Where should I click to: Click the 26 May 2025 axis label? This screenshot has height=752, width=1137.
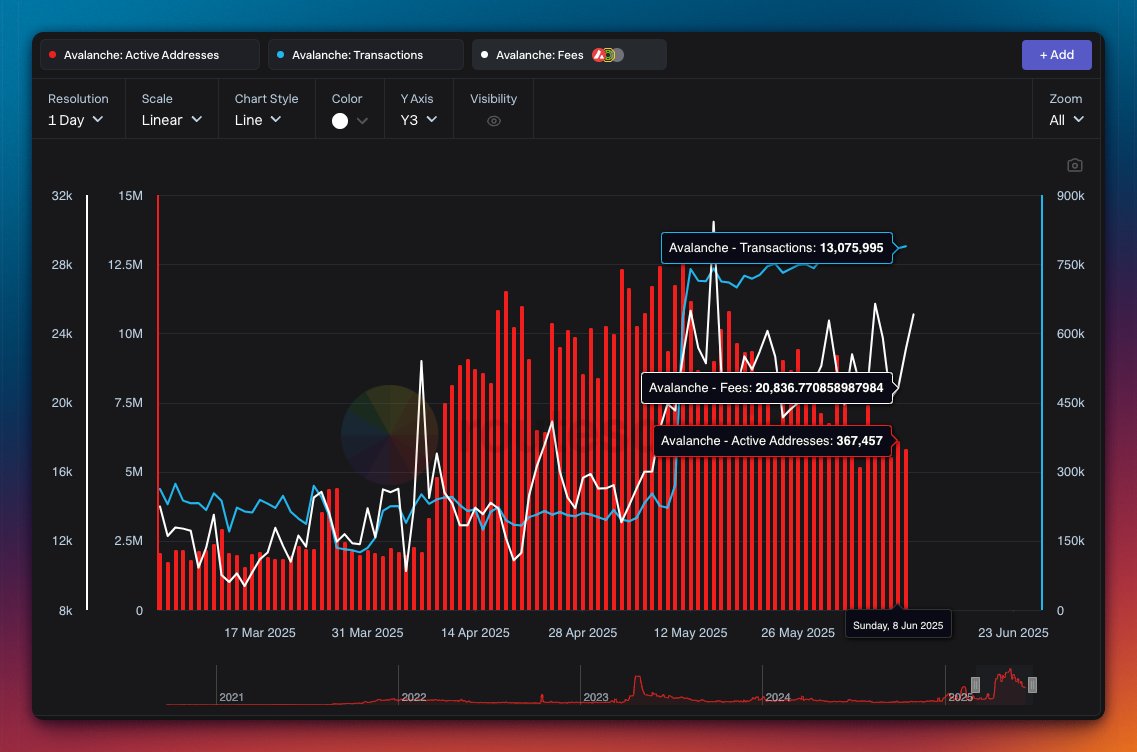(x=798, y=633)
